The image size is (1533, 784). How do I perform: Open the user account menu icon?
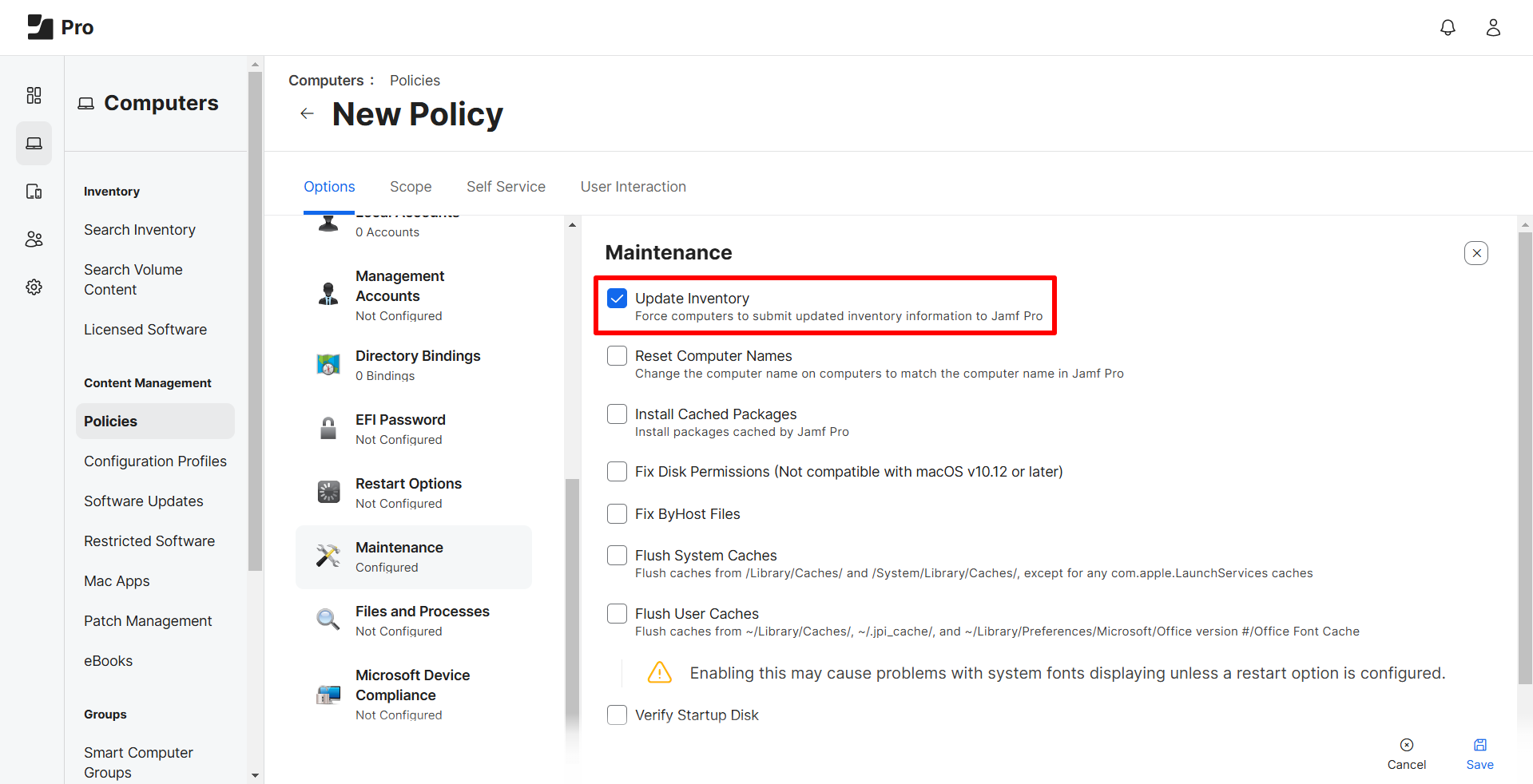[1493, 28]
